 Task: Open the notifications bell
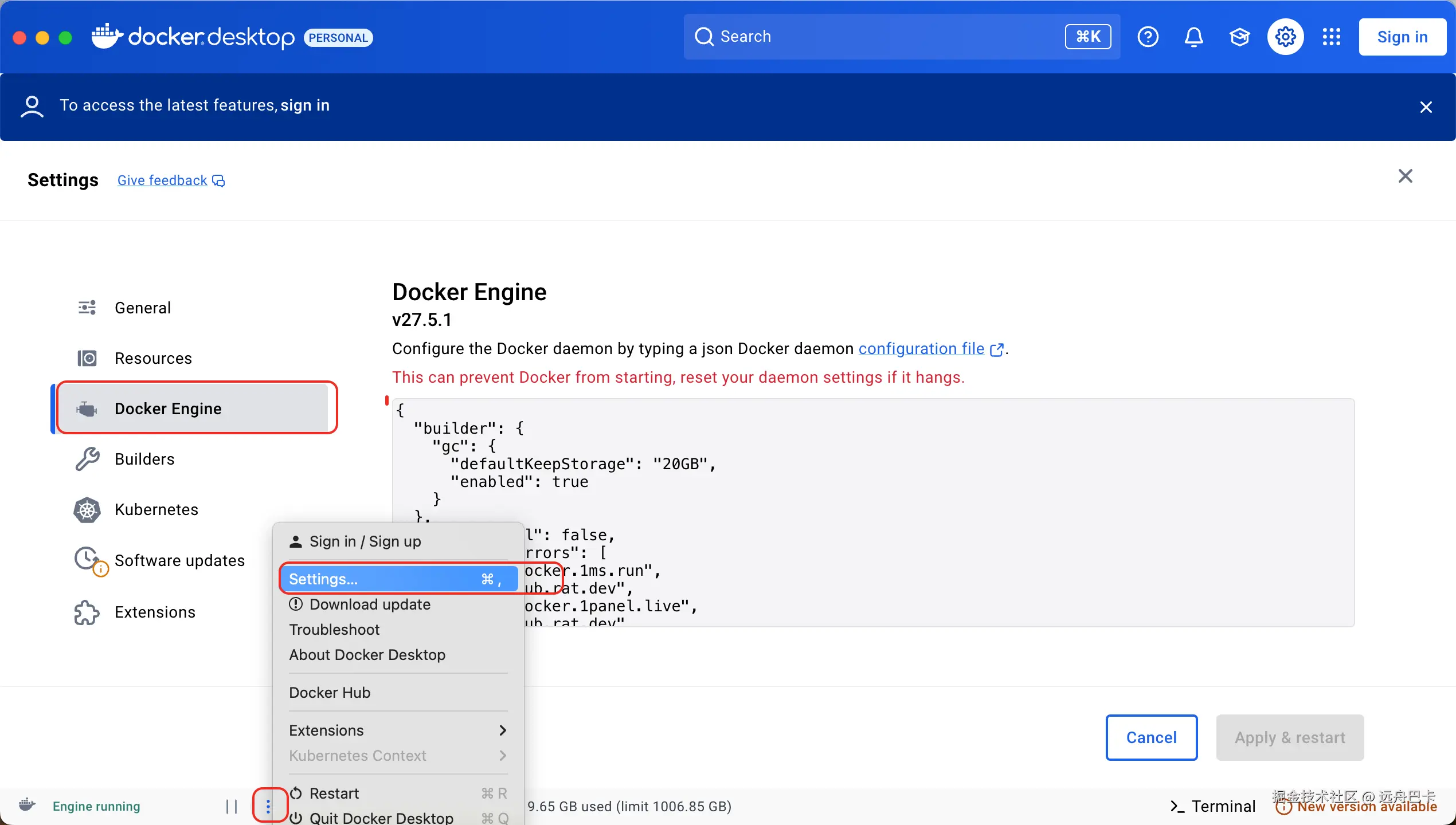(x=1193, y=37)
